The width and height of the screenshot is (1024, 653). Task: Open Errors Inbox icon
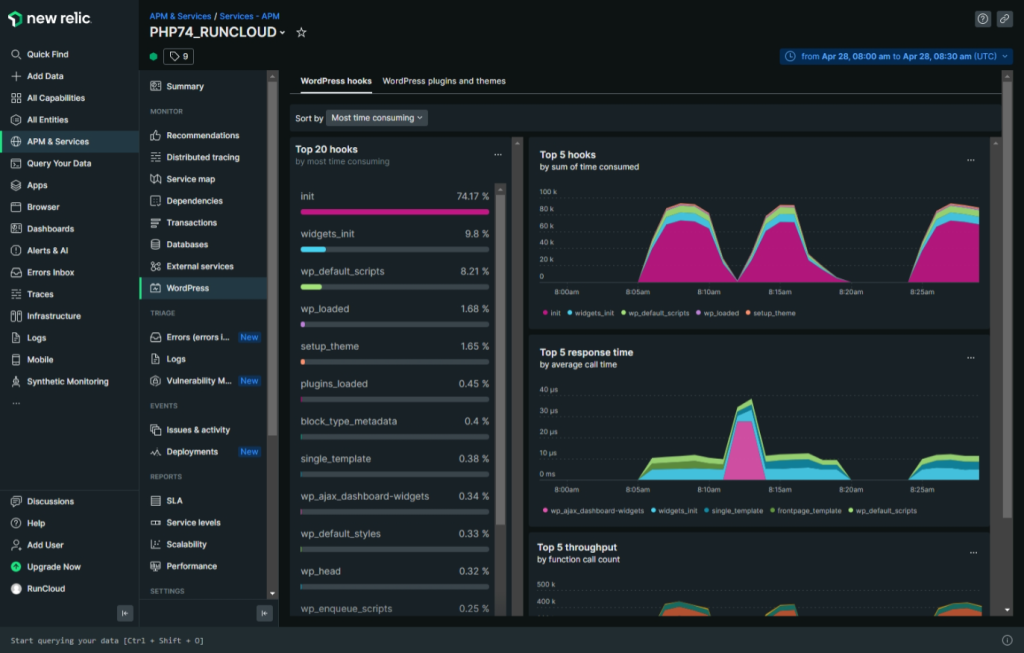coord(16,272)
